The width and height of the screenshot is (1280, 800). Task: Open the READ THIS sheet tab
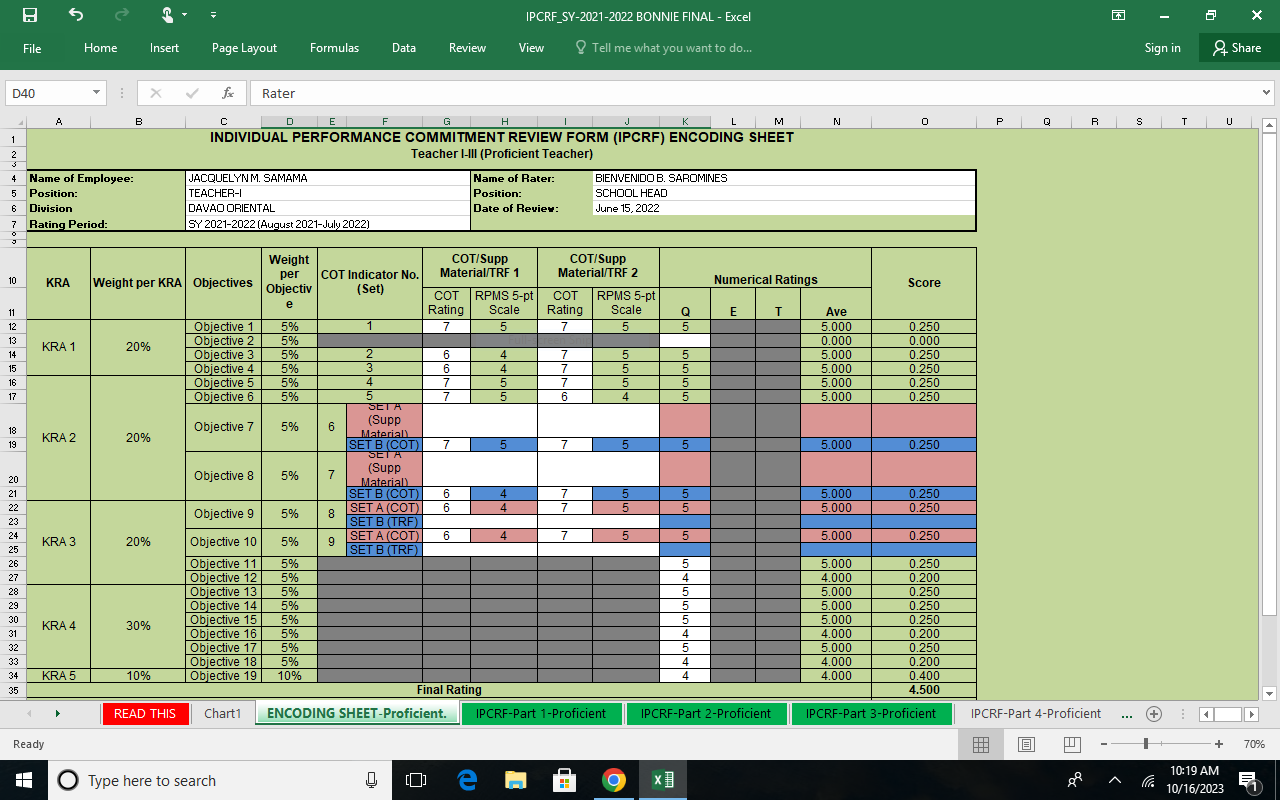pyautogui.click(x=145, y=713)
